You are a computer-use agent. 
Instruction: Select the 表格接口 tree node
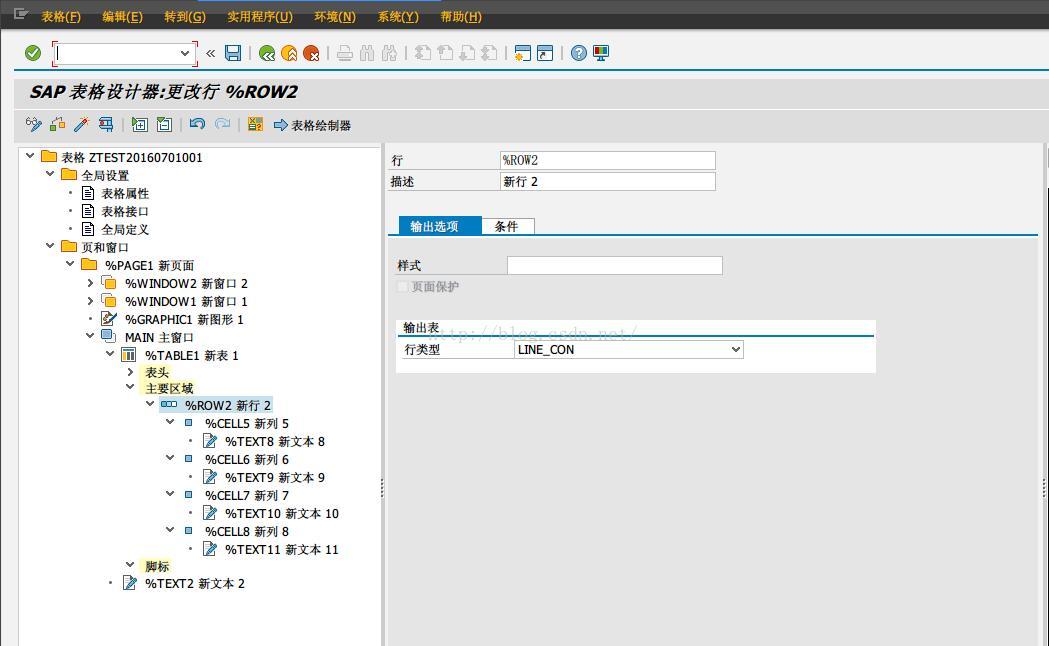point(125,211)
